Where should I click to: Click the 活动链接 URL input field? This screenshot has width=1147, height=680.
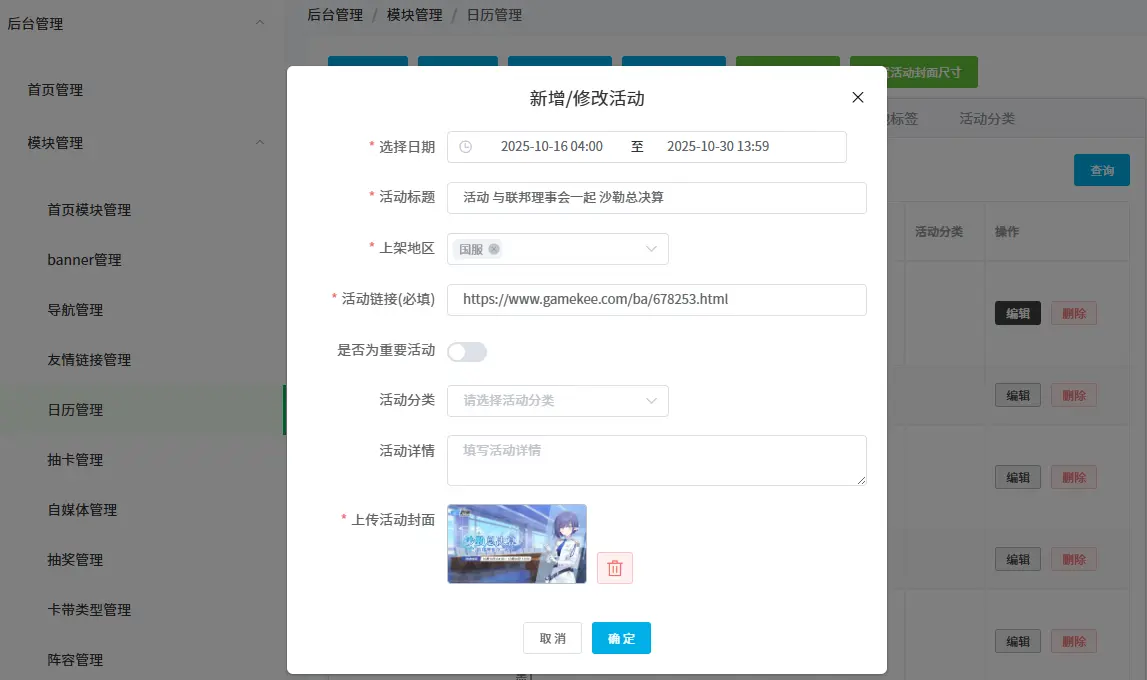[656, 300]
